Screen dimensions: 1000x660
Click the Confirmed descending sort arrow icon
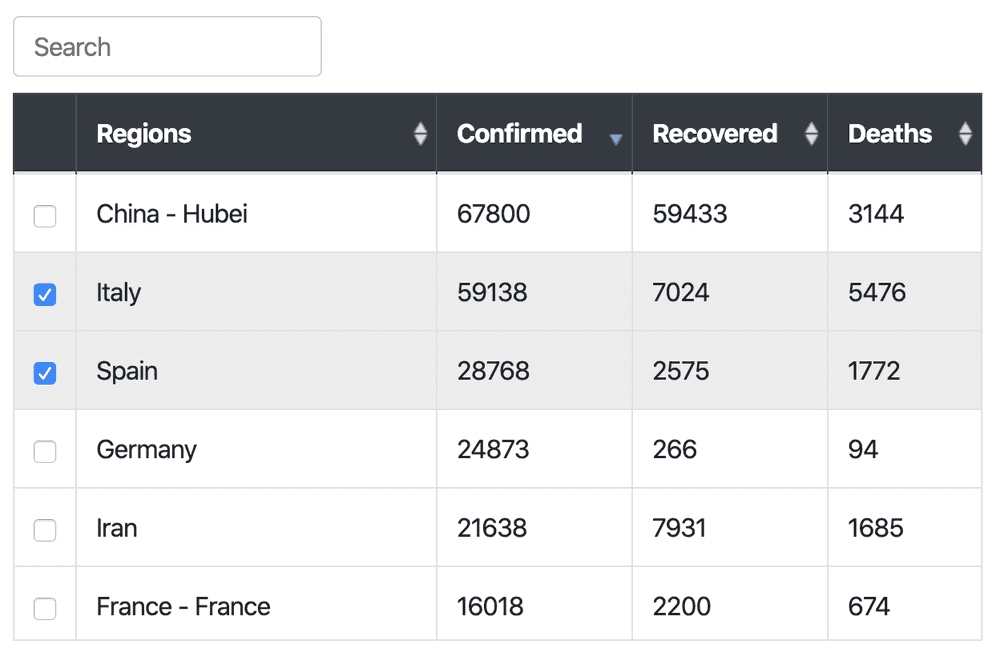click(615, 139)
